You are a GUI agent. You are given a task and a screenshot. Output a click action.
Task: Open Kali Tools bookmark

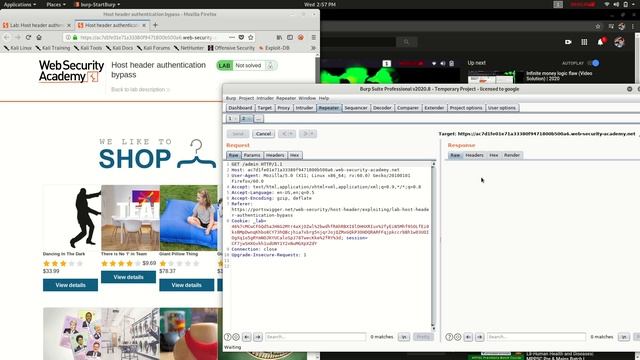click(x=88, y=48)
